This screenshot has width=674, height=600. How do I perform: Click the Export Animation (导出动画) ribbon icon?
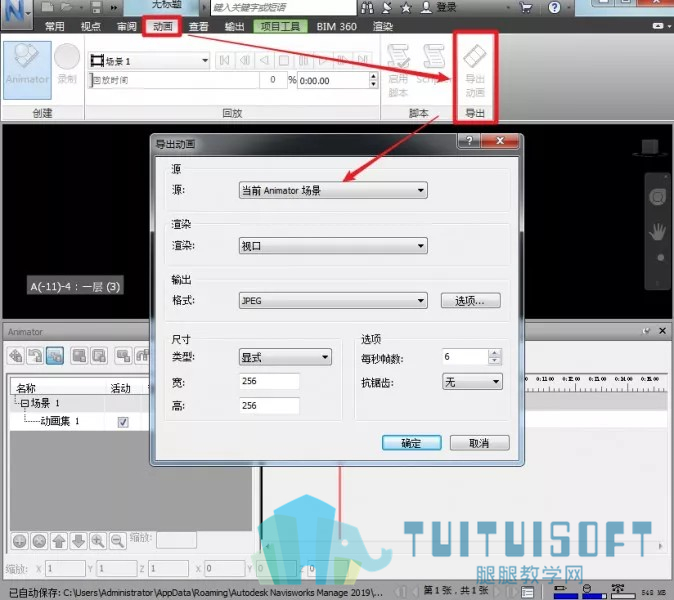click(475, 70)
